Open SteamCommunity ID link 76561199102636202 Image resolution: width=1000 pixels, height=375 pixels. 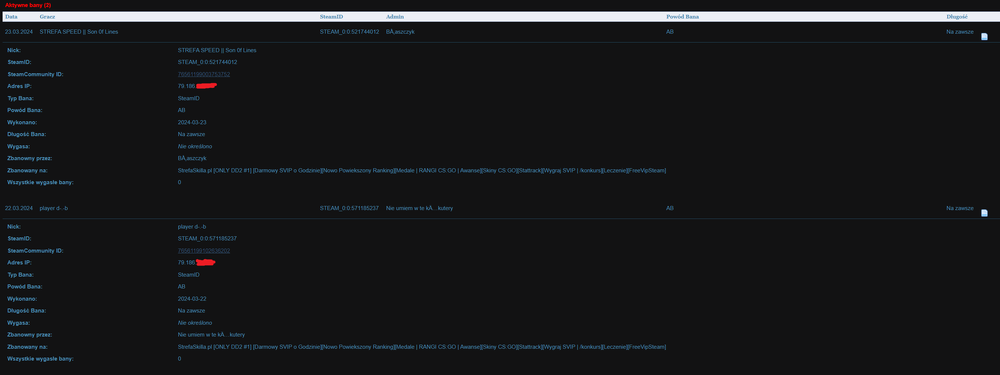[x=204, y=251]
